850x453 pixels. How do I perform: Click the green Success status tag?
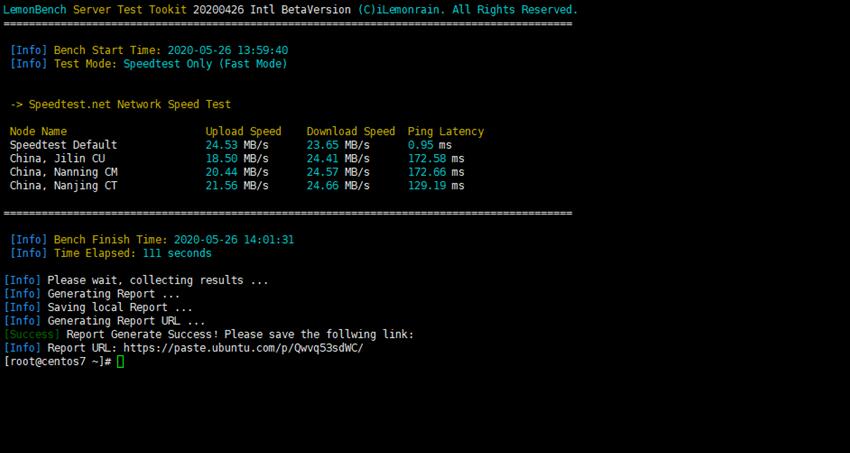(x=32, y=334)
